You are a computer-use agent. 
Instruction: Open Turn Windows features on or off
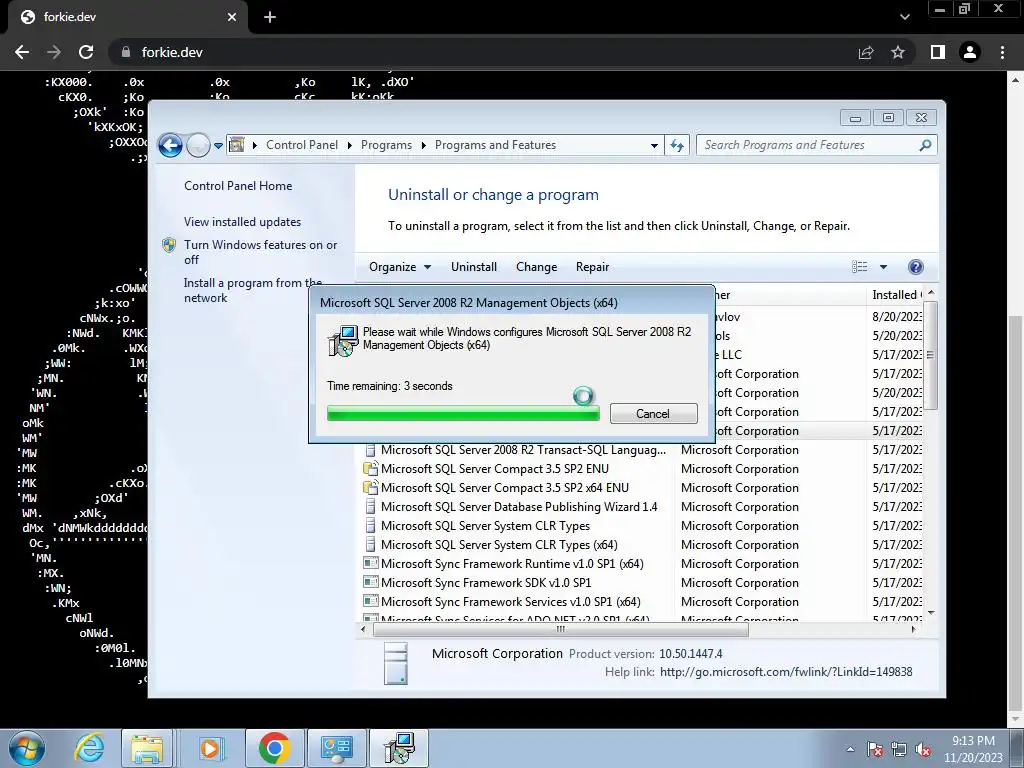[x=260, y=252]
